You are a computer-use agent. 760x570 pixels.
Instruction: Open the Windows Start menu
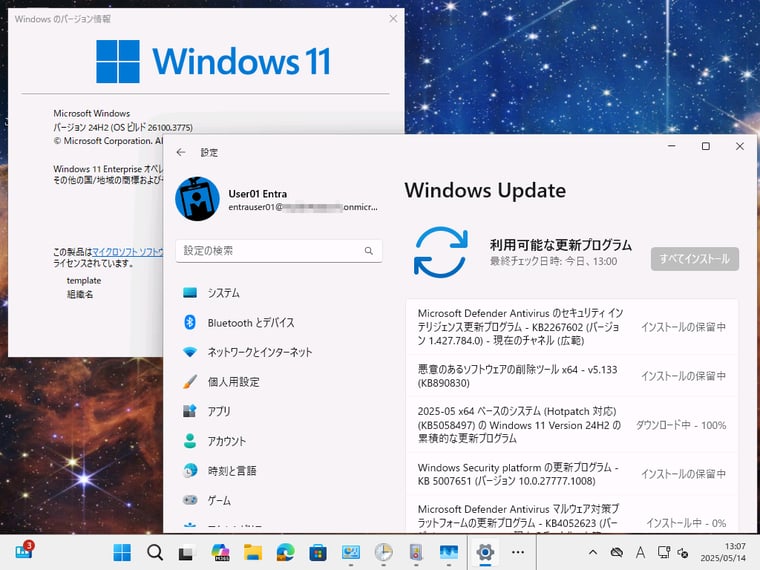pyautogui.click(x=122, y=552)
